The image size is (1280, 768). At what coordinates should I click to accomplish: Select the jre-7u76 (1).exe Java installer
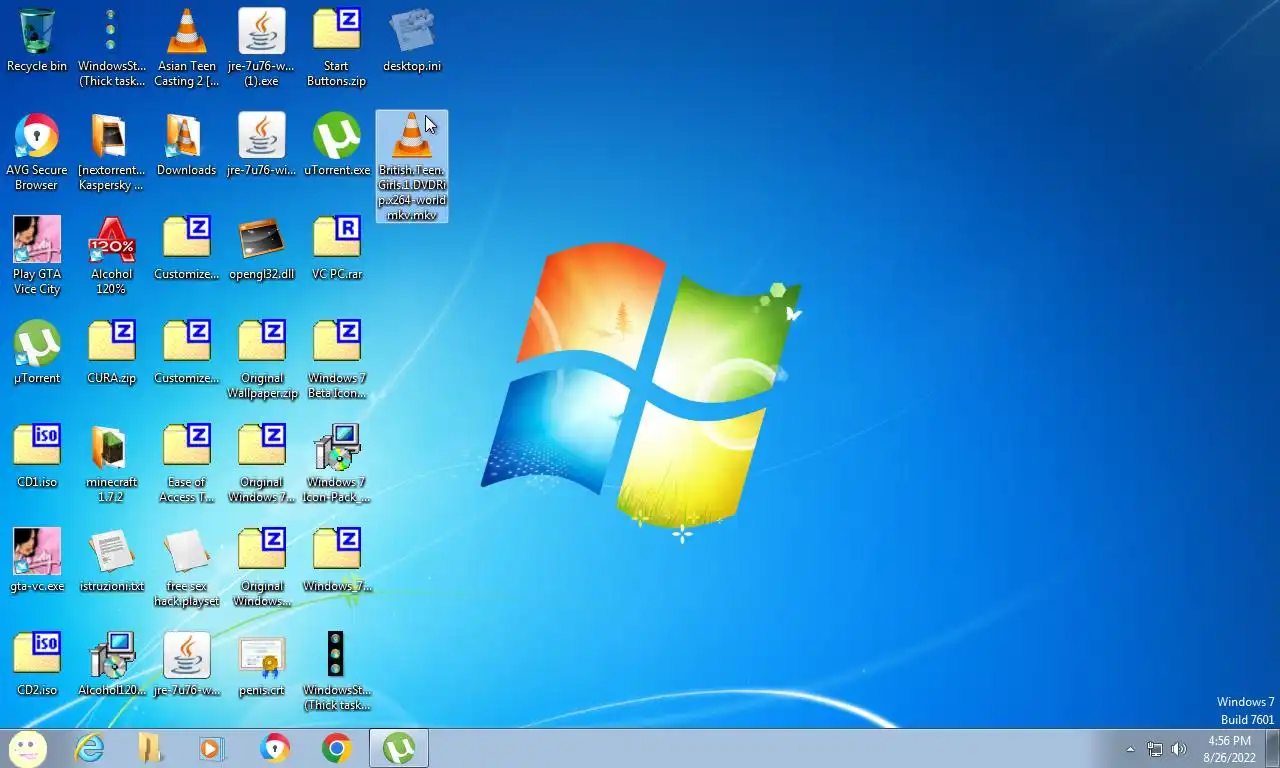coord(262,47)
